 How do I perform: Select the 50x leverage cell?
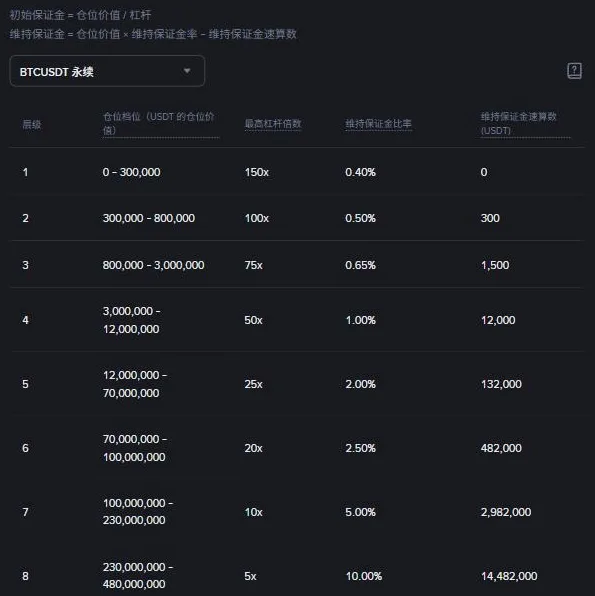point(254,320)
